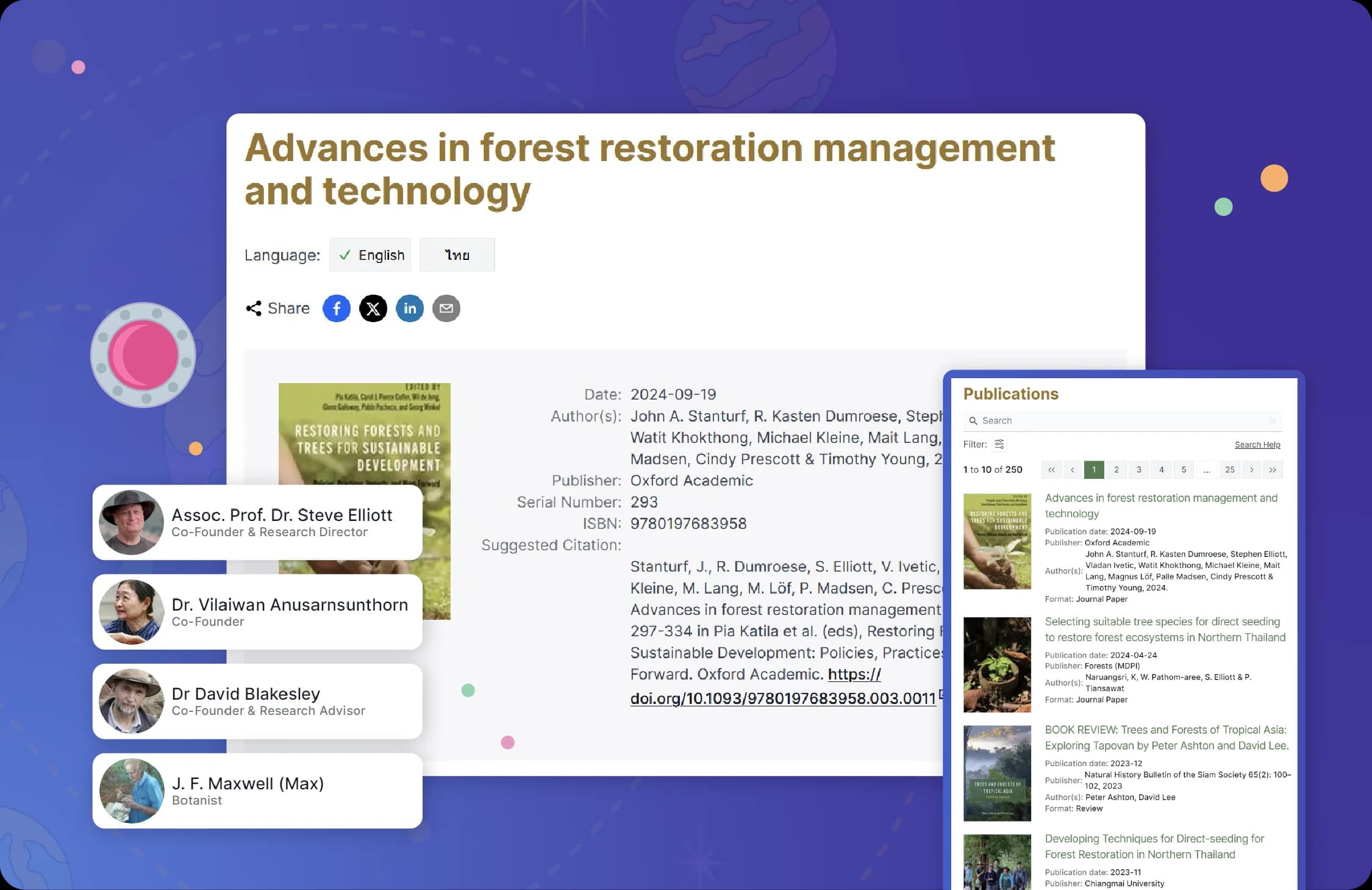Go to next page arrow in pagination

pyautogui.click(x=1252, y=470)
